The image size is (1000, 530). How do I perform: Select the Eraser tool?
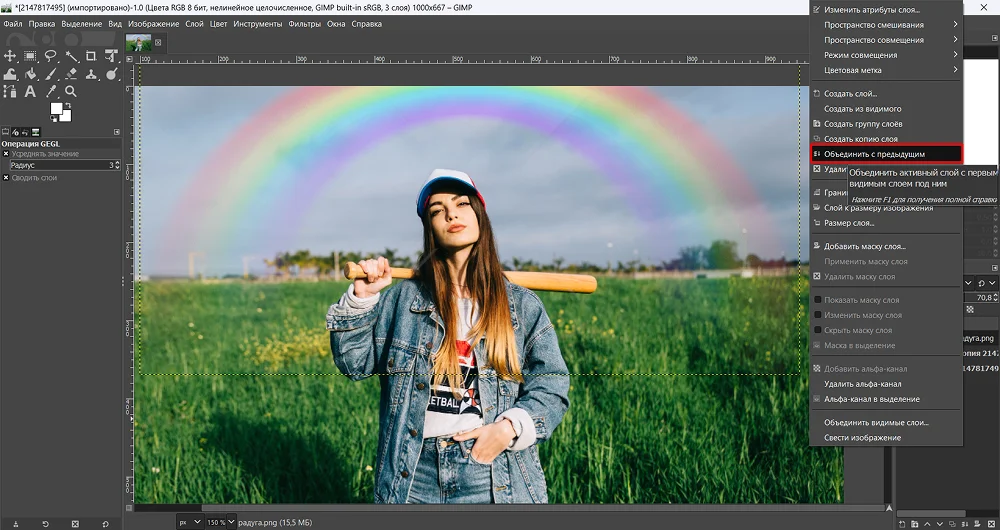(x=71, y=74)
